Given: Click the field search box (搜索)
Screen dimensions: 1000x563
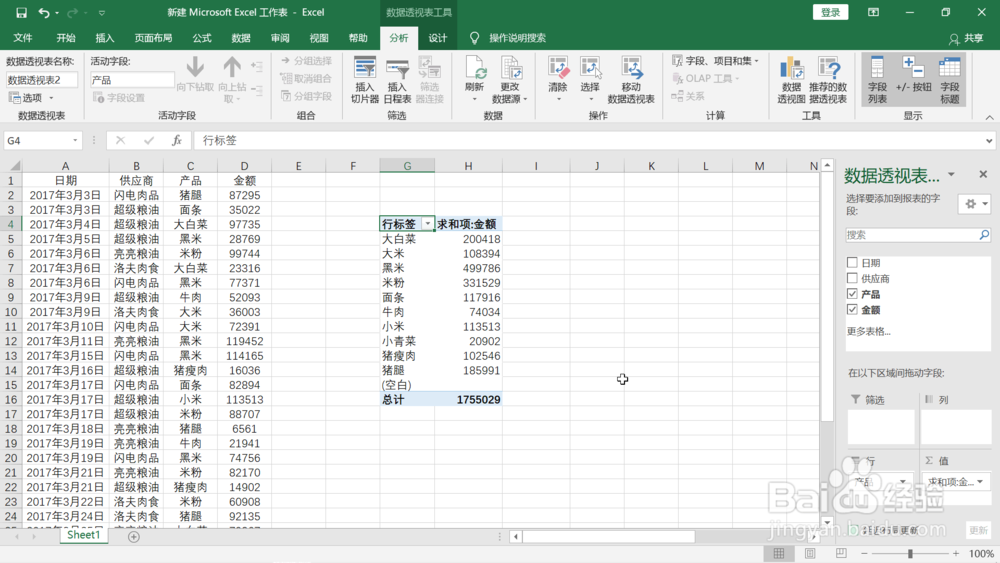Looking at the screenshot, I should (912, 235).
